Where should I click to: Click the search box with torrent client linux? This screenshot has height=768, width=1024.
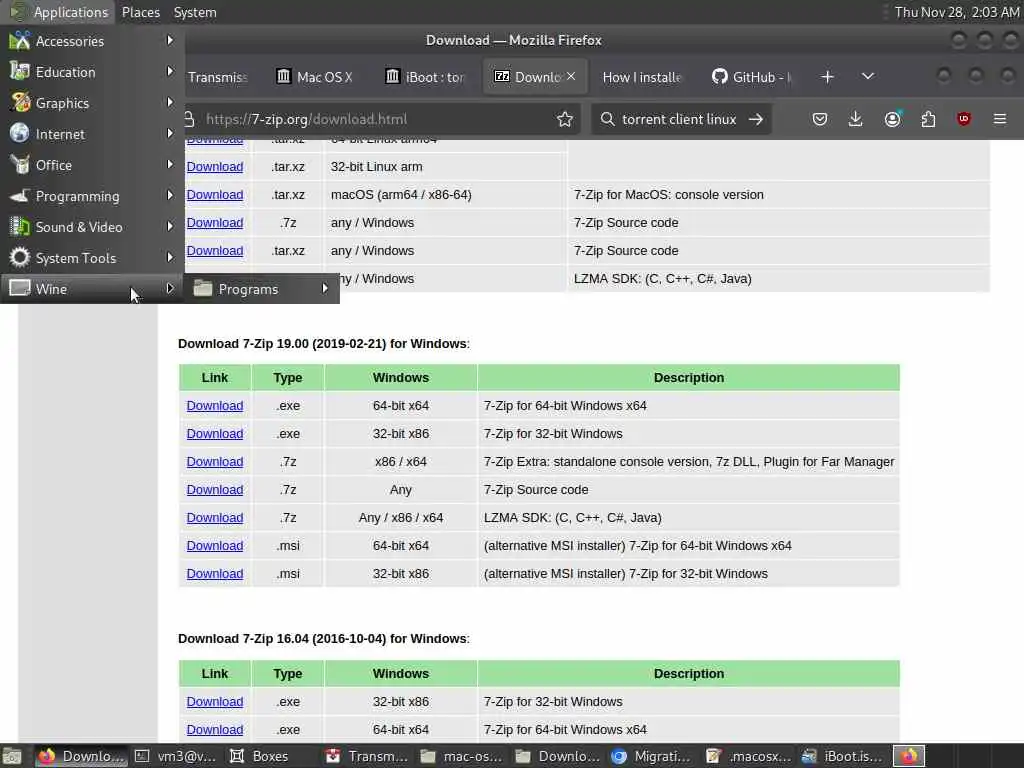679,119
